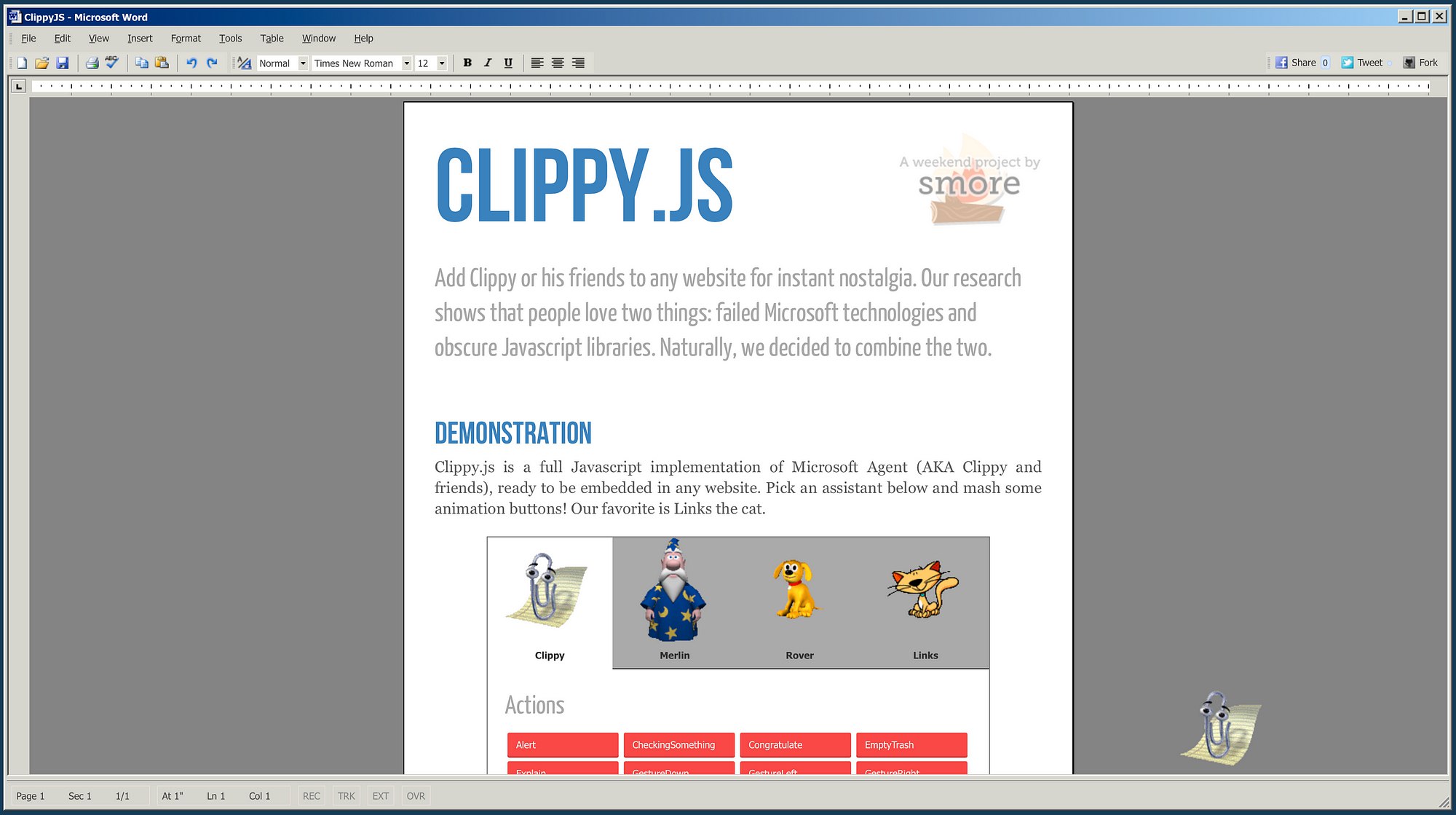Click Sec 1 in the status bar

[x=80, y=796]
